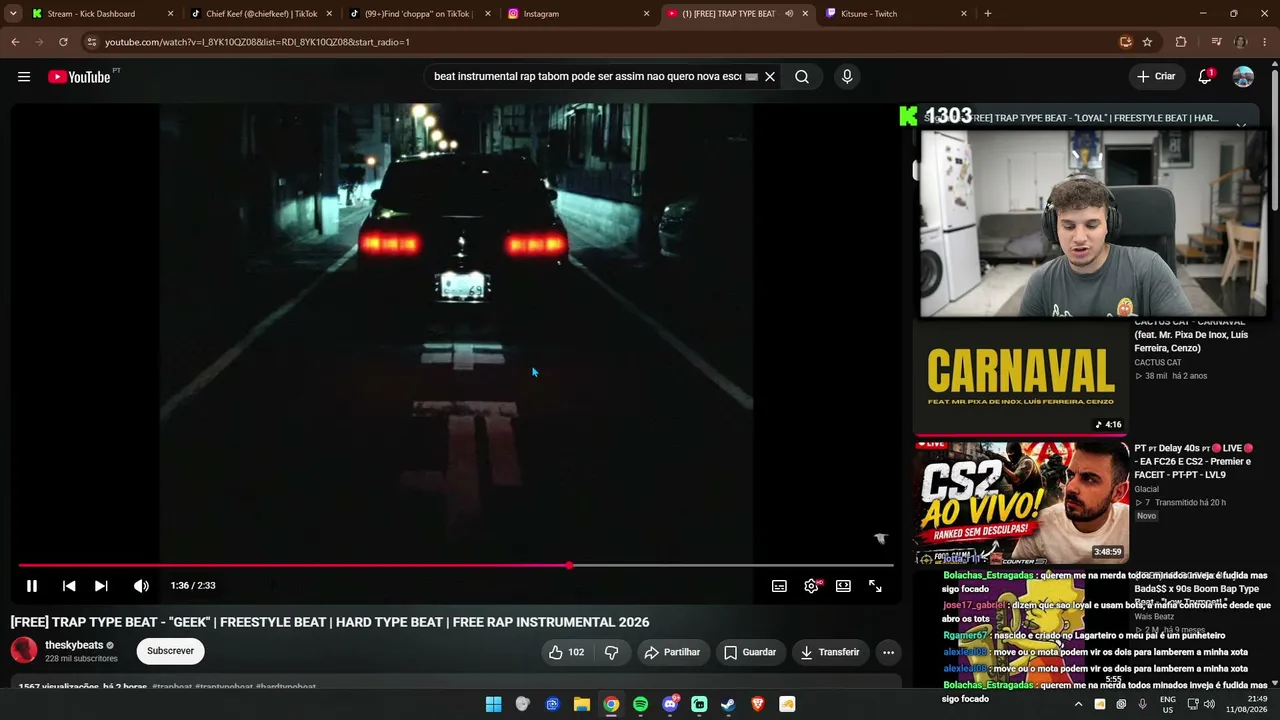1280x720 pixels.
Task: Toggle subtitles in the video player
Action: click(x=779, y=586)
